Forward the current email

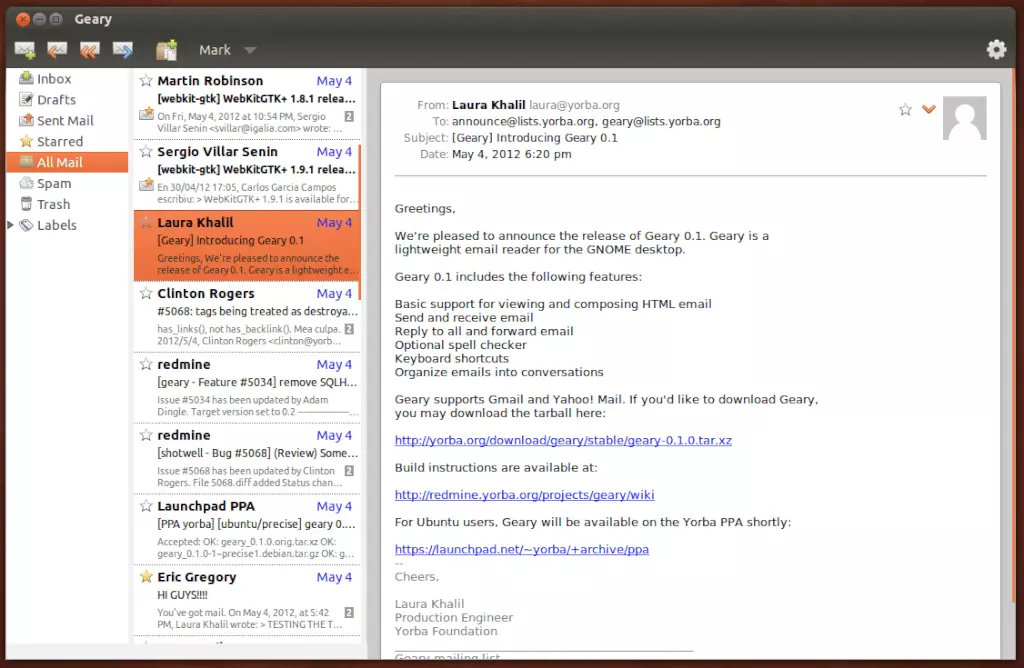122,49
